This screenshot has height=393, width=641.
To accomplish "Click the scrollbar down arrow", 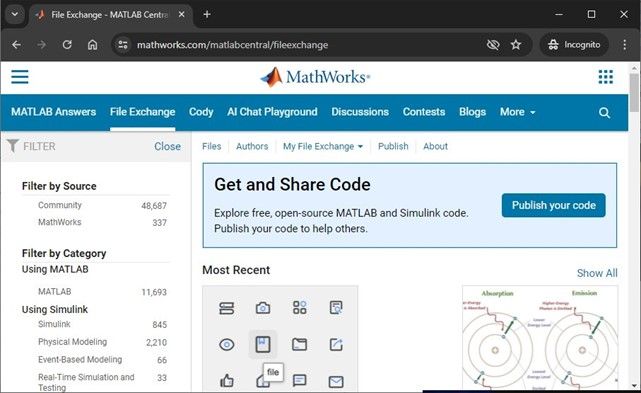I will coord(634,386).
